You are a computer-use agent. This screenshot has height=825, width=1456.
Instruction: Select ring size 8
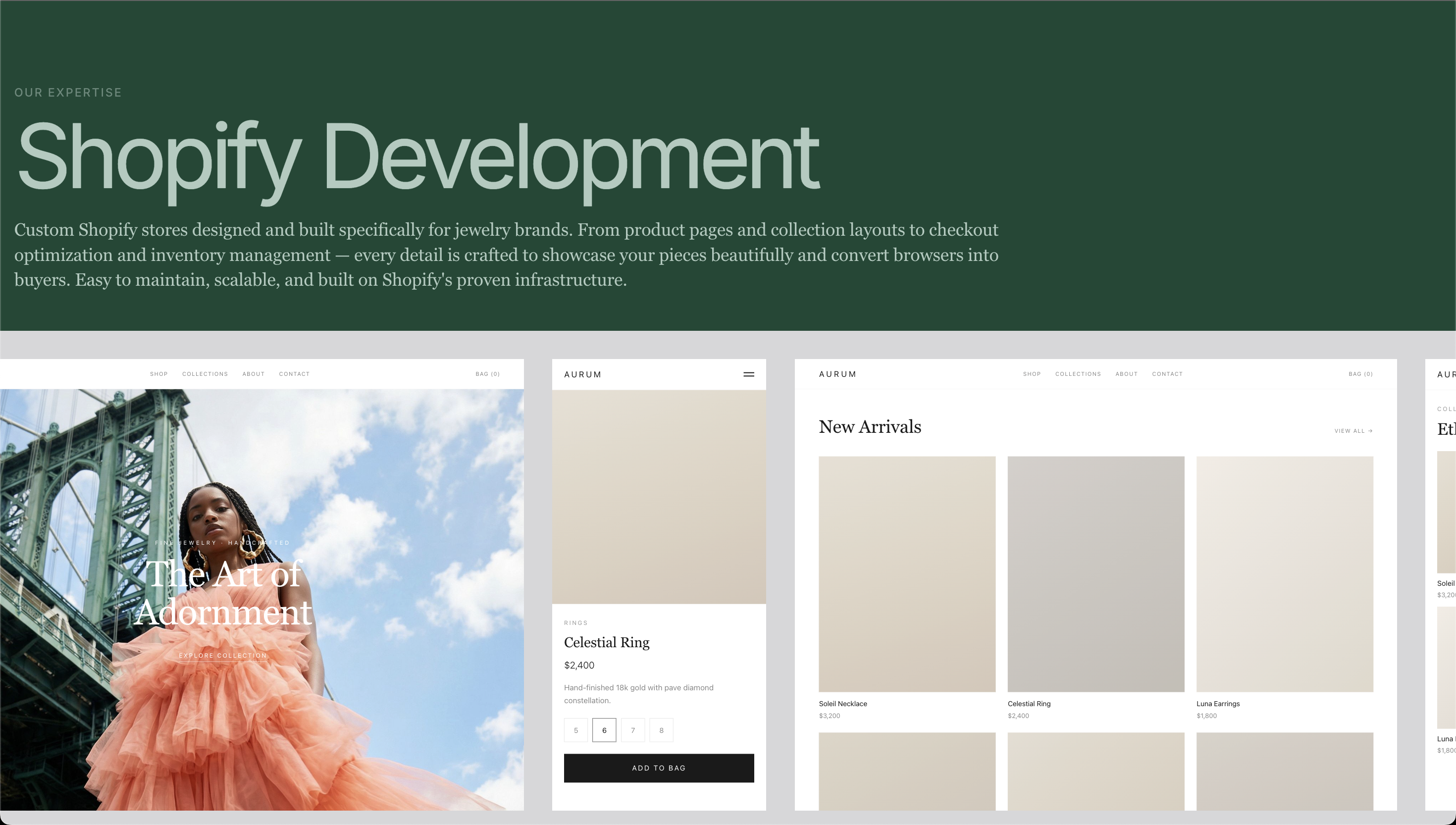[661, 730]
